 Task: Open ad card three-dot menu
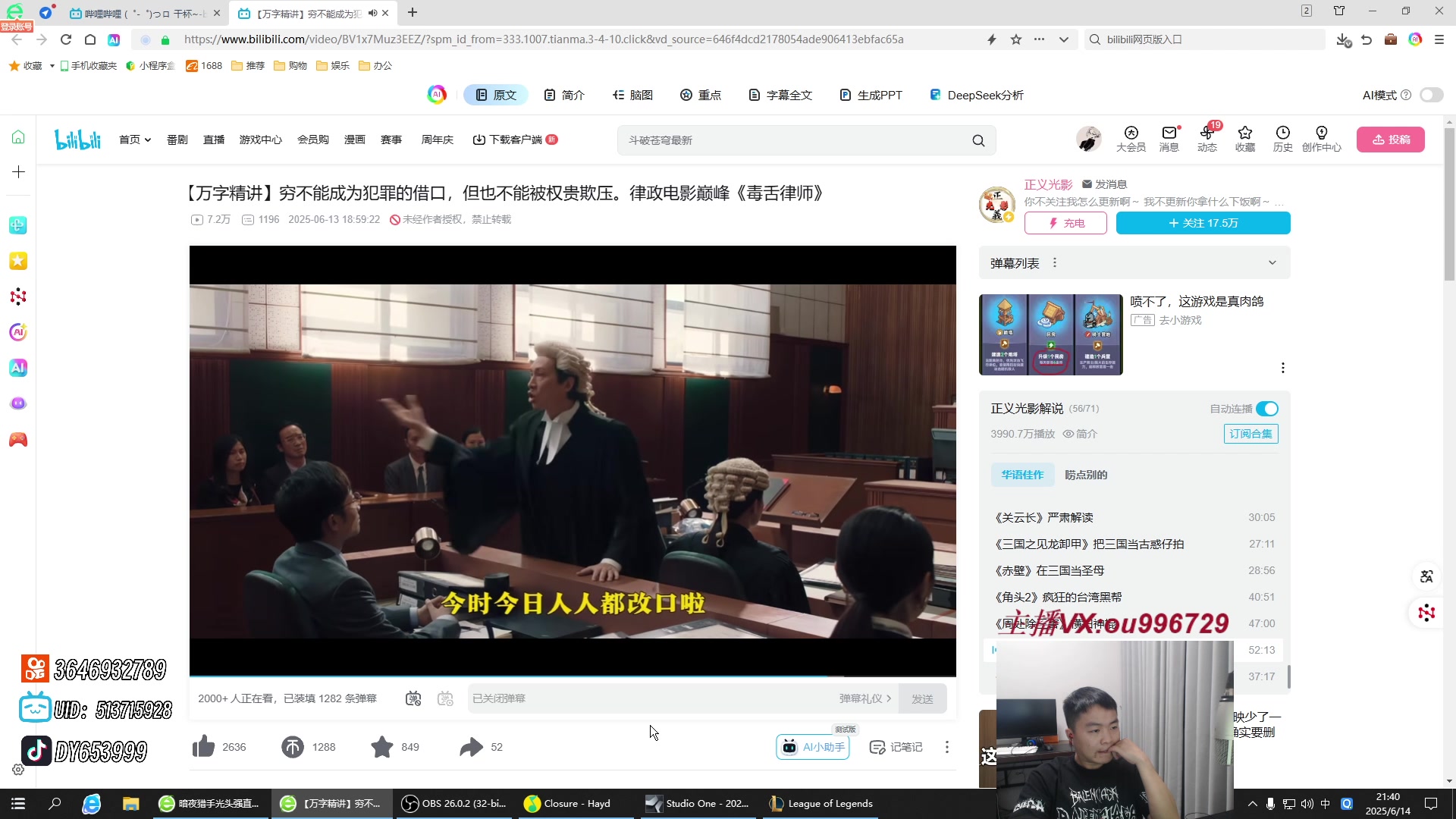(1282, 368)
